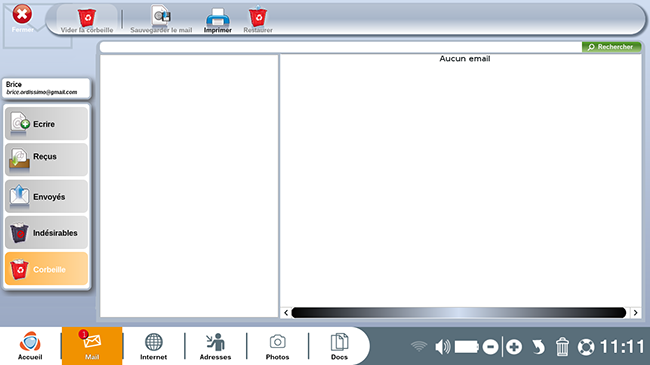The height and width of the screenshot is (365, 650).
Task: Select the Corbeille trash folder
Action: 46,269
